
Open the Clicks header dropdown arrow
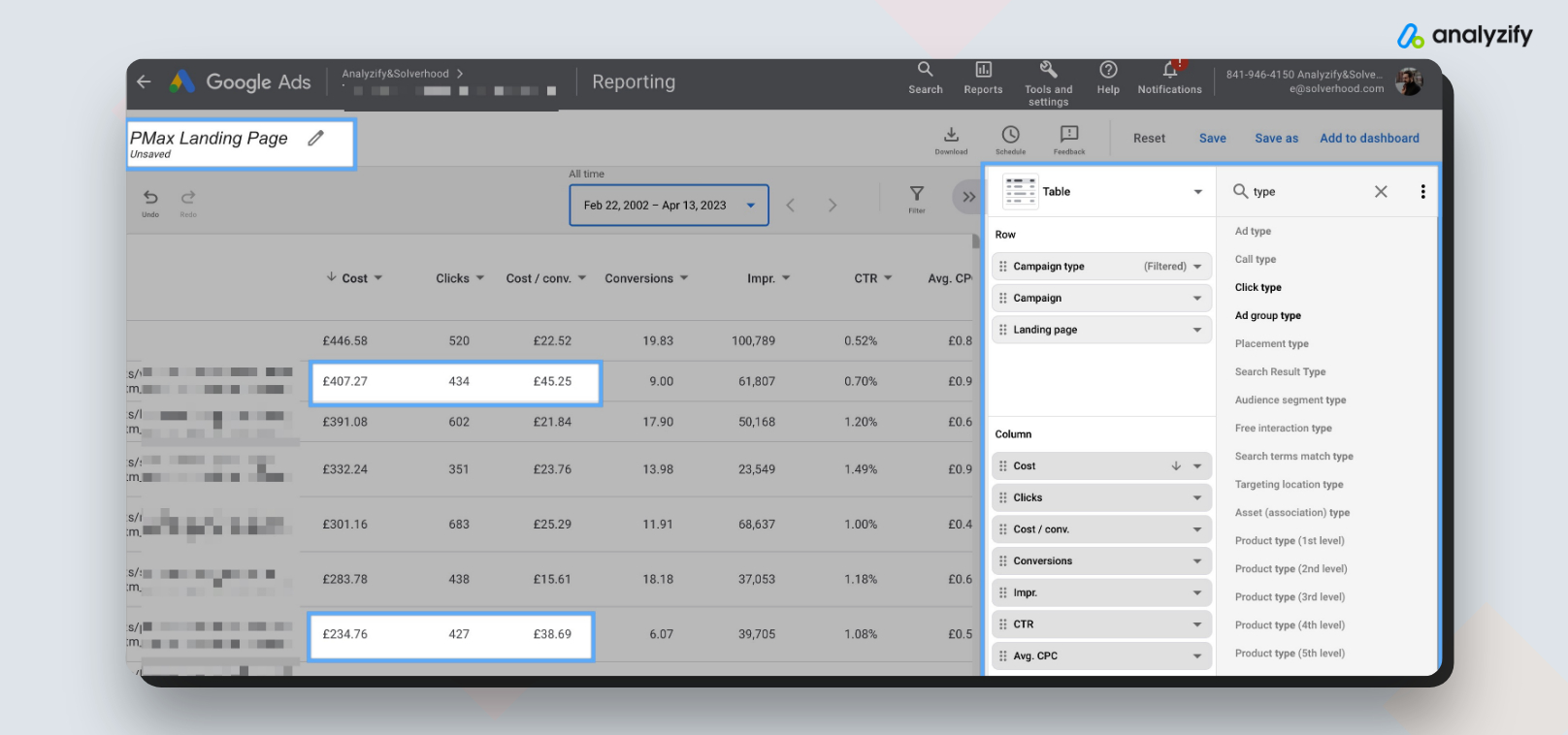[480, 278]
